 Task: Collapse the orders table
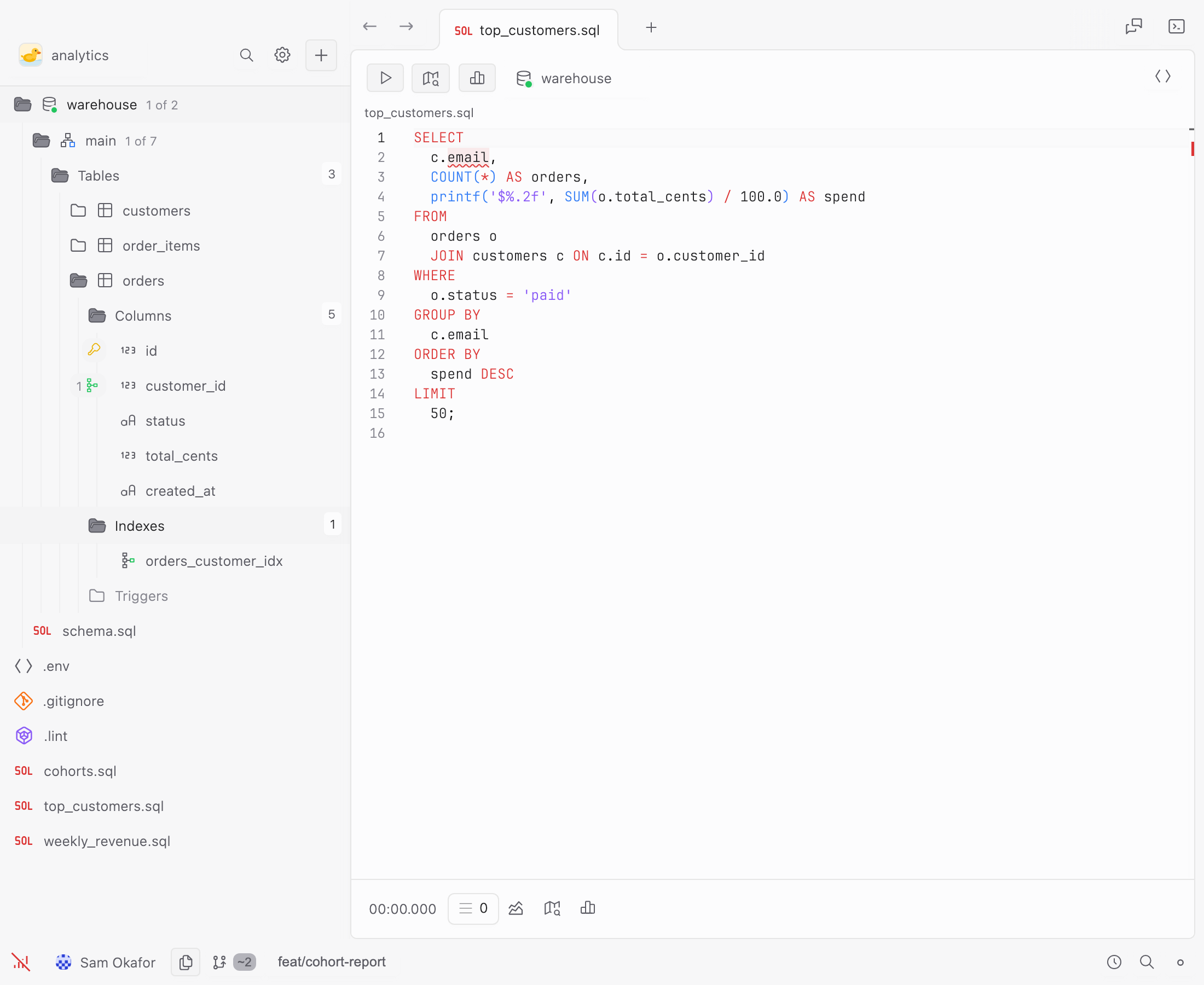pyautogui.click(x=78, y=281)
